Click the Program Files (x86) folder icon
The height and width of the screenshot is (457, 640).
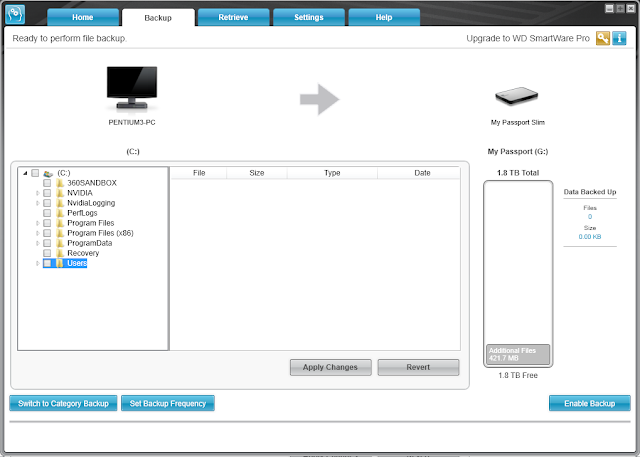tap(60, 233)
